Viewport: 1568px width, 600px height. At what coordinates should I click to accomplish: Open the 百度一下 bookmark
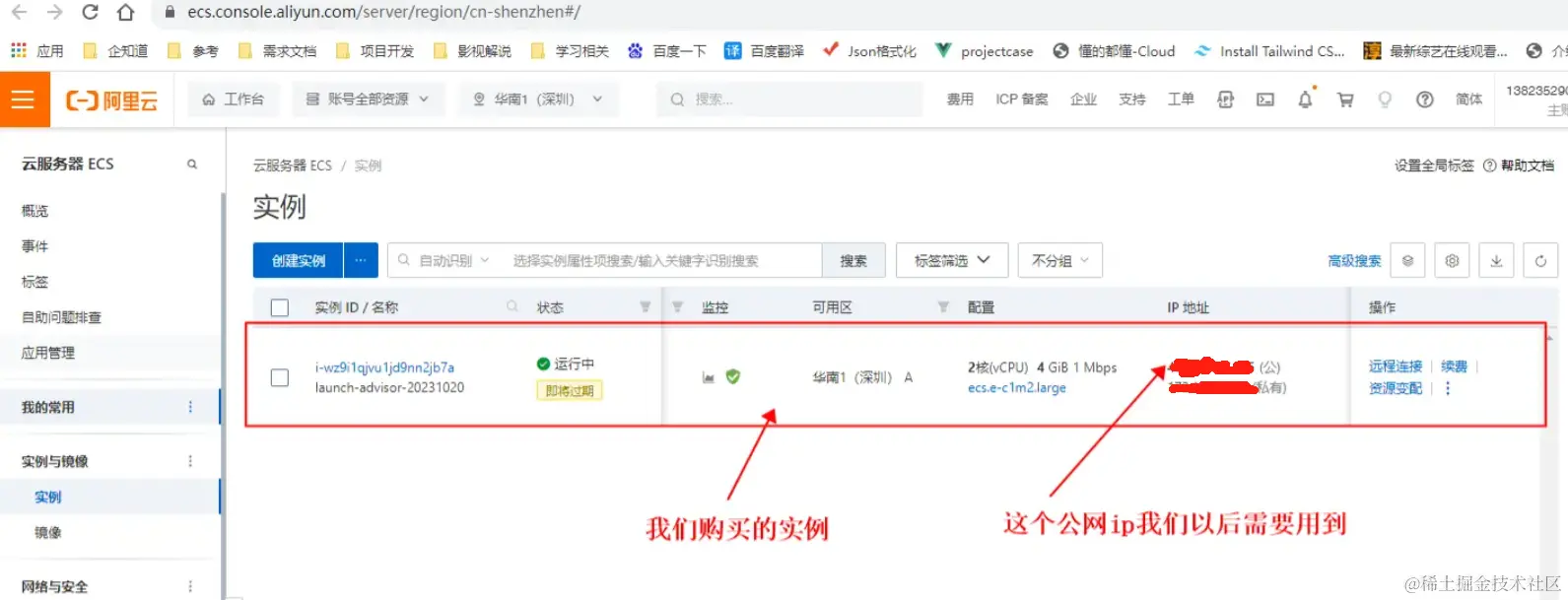(666, 50)
